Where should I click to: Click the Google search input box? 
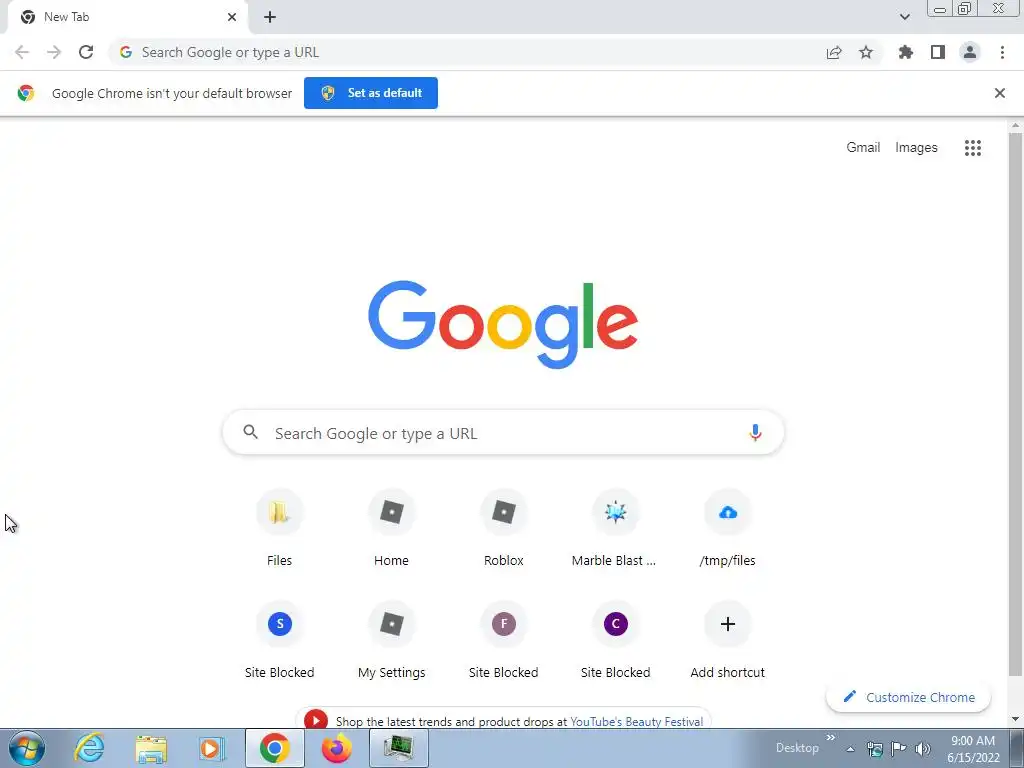tap(504, 432)
